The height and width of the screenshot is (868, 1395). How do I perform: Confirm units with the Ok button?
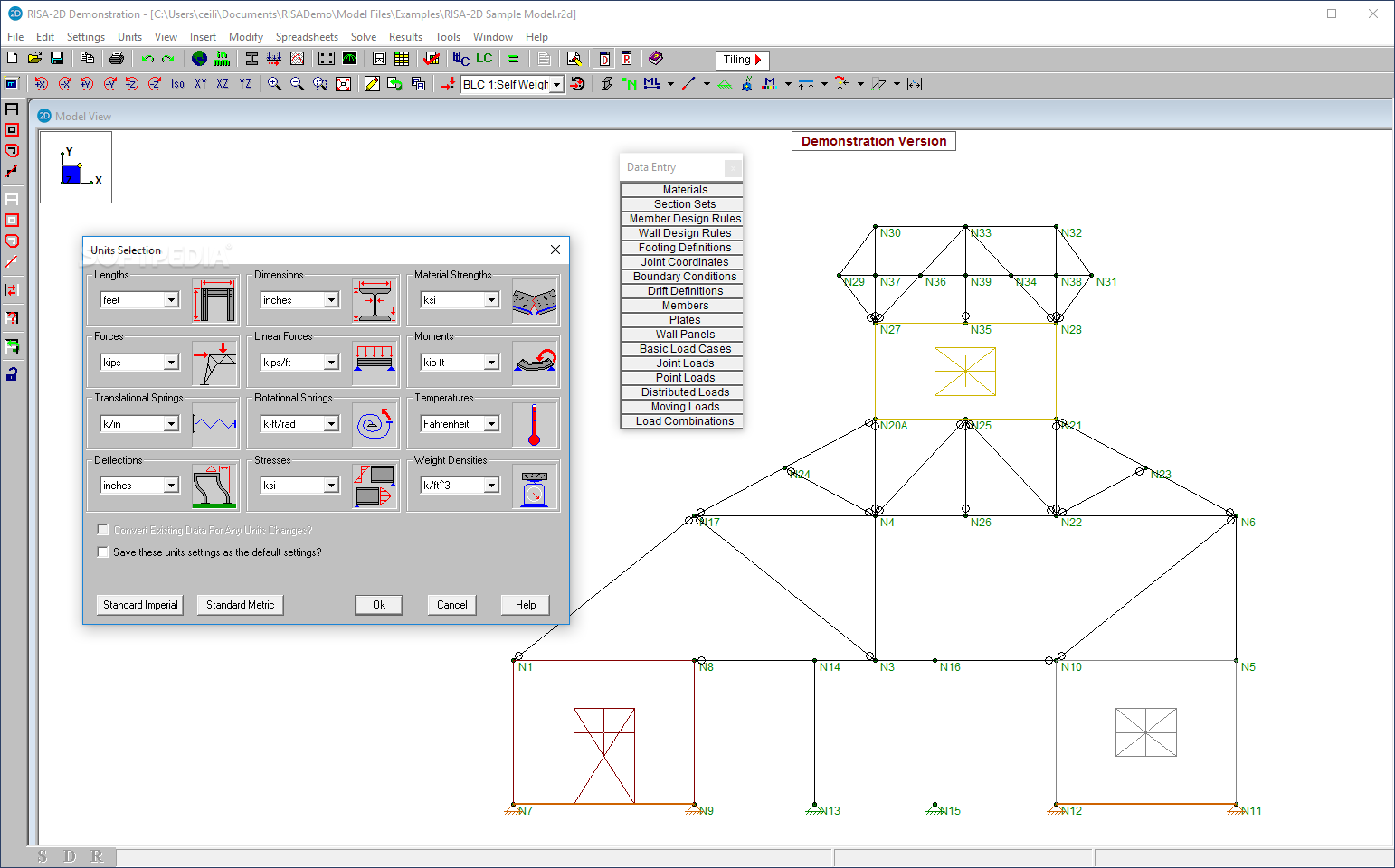379,605
